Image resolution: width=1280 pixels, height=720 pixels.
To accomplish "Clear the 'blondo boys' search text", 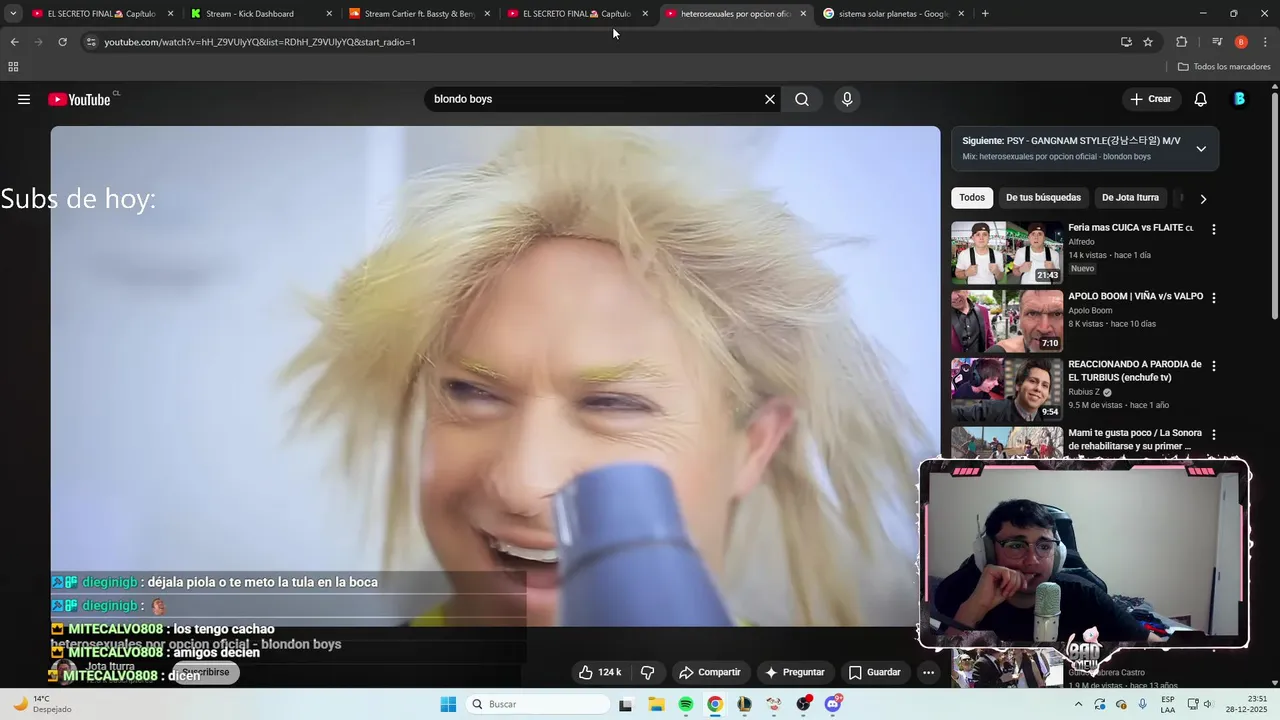I will point(770,99).
